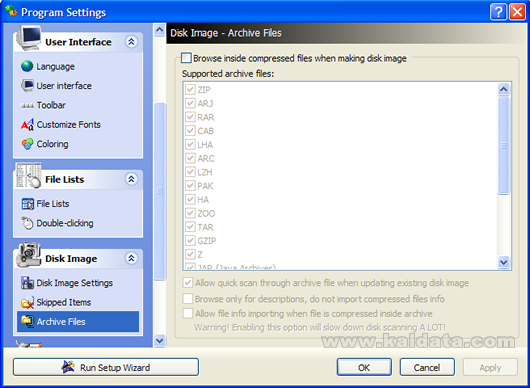Click the sidebar scrollbar thumb
This screenshot has width=530, height=388.
tap(160, 191)
